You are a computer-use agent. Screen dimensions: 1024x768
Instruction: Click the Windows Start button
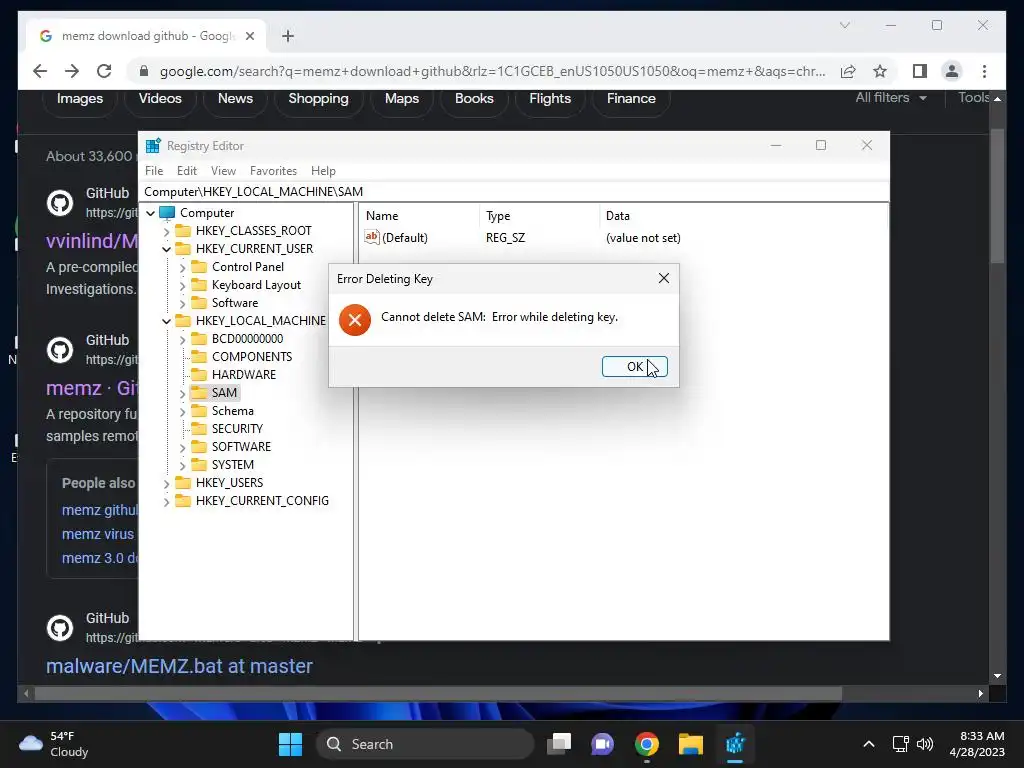point(290,744)
